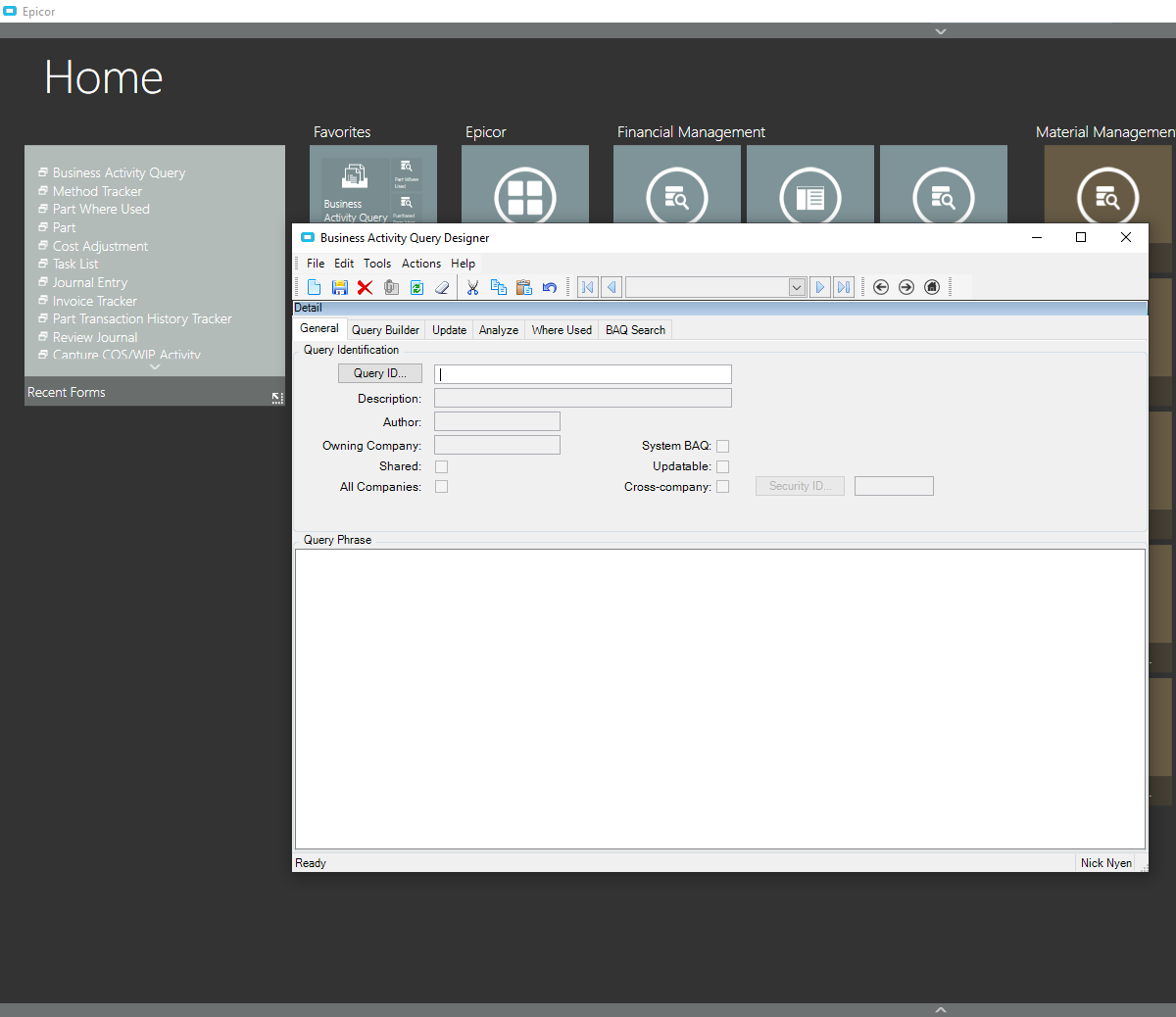This screenshot has width=1176, height=1017.
Task: Switch to the Query Builder tab
Action: click(385, 330)
